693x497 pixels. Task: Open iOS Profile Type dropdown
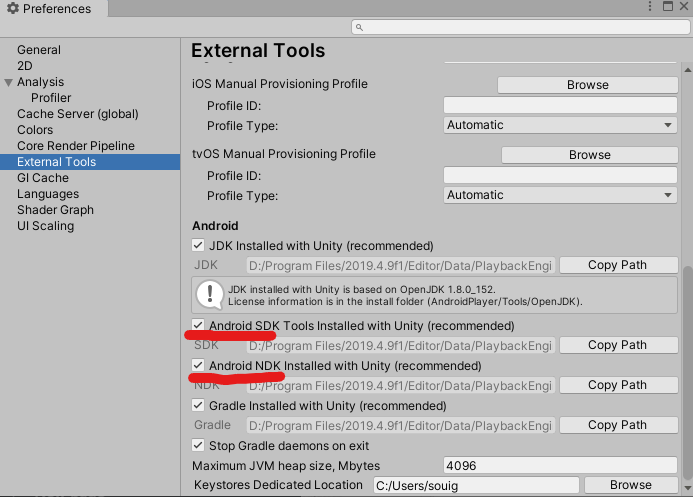coord(560,125)
